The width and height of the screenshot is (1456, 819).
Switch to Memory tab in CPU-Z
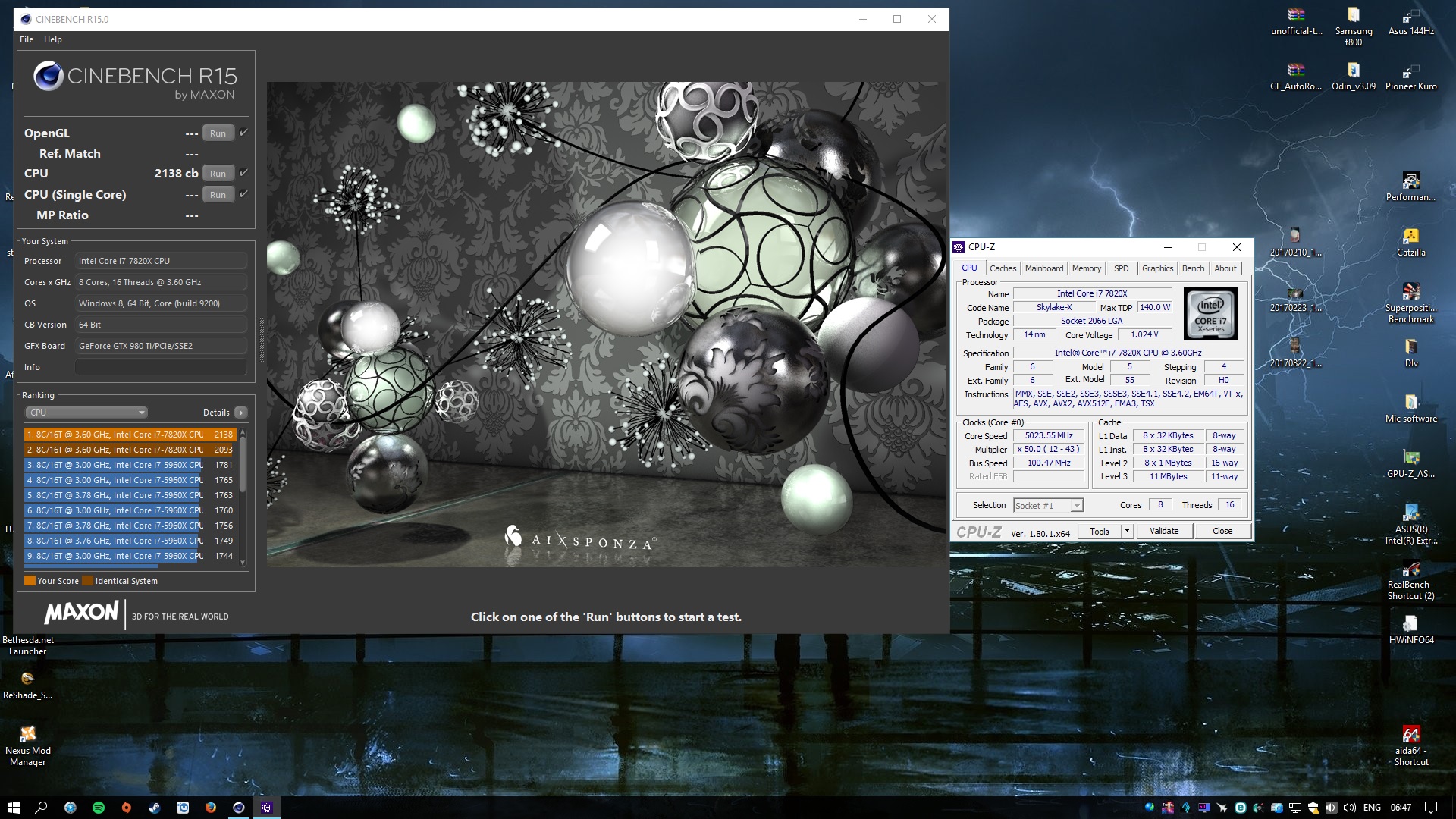[1086, 268]
